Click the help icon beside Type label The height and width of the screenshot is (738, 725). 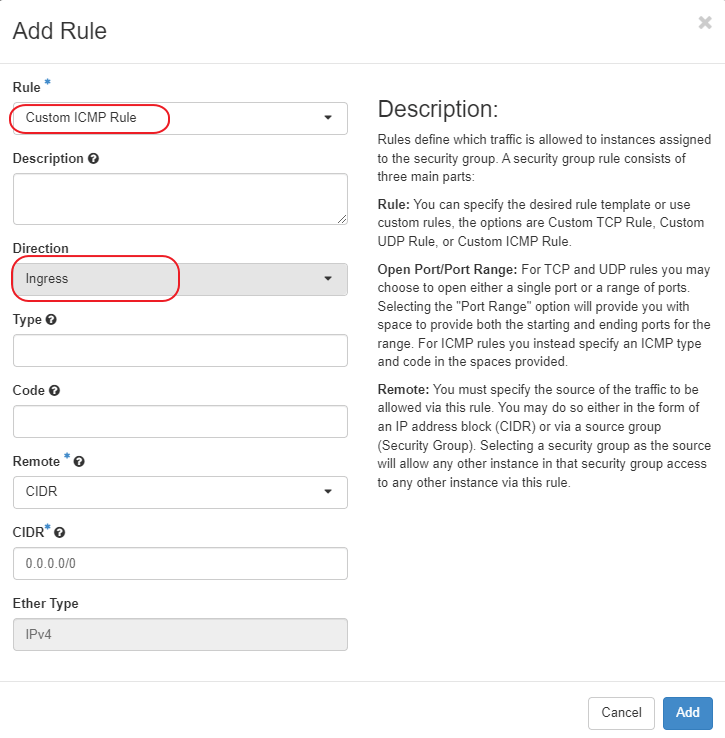click(x=51, y=320)
